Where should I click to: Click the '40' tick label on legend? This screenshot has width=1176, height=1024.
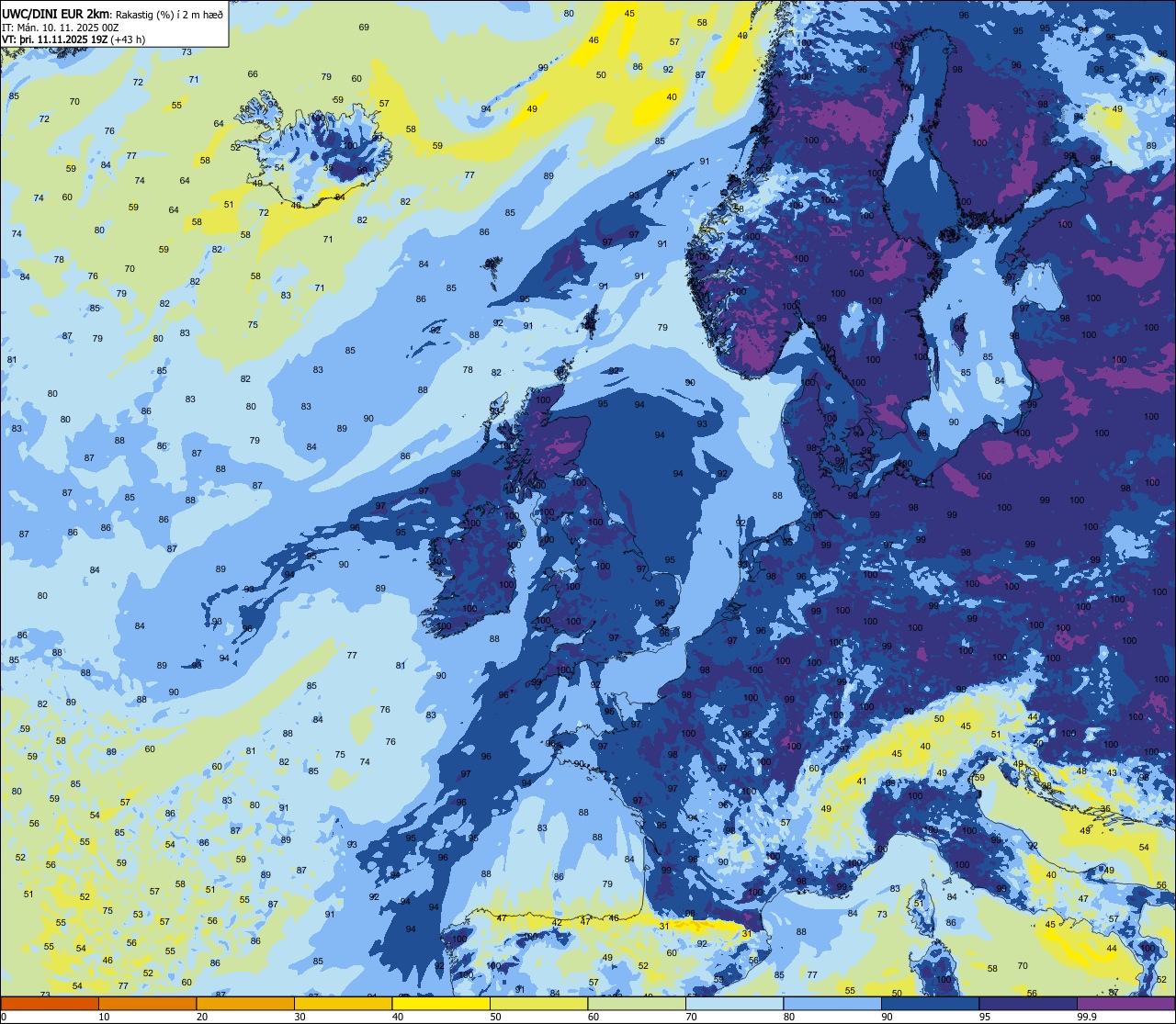(398, 1017)
